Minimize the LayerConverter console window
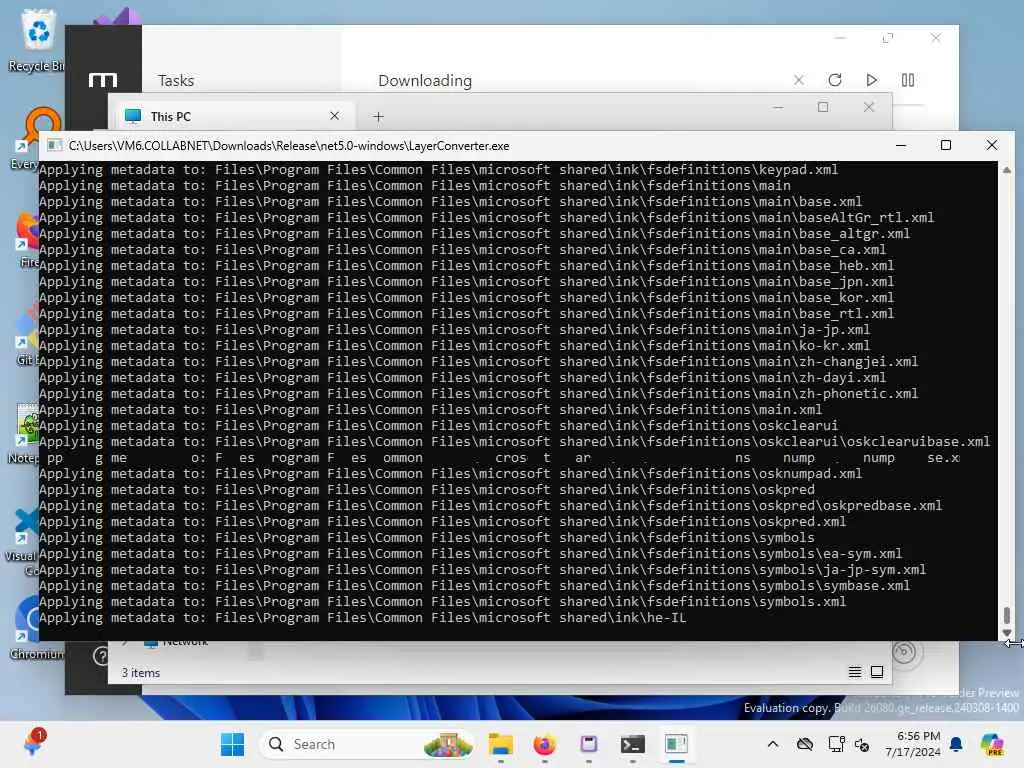The width and height of the screenshot is (1024, 768). pyautogui.click(x=901, y=145)
